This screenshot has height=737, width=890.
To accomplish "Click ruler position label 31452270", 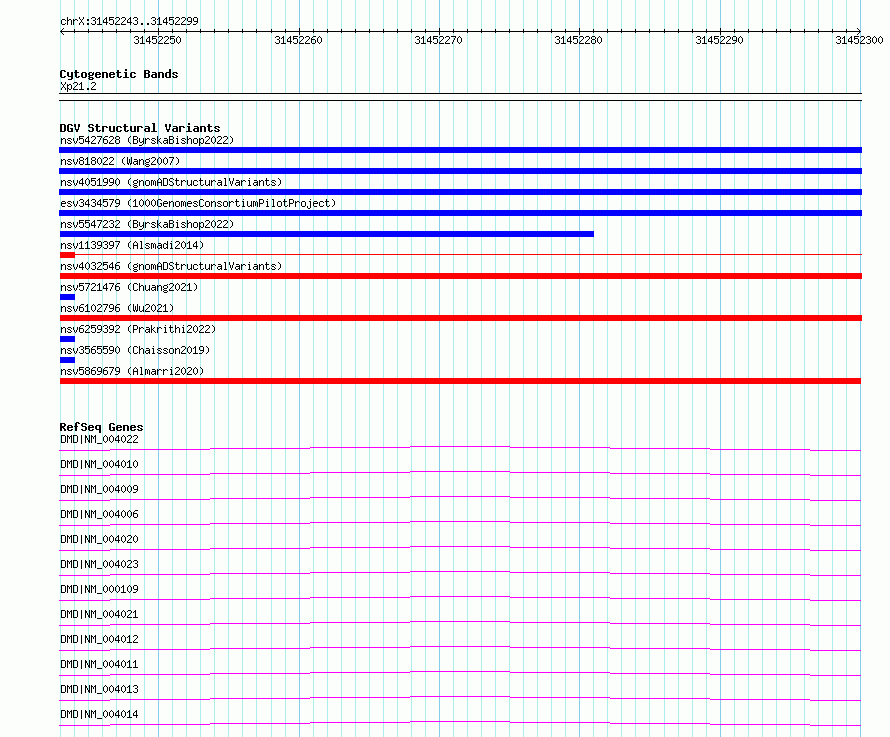I will pos(438,40).
